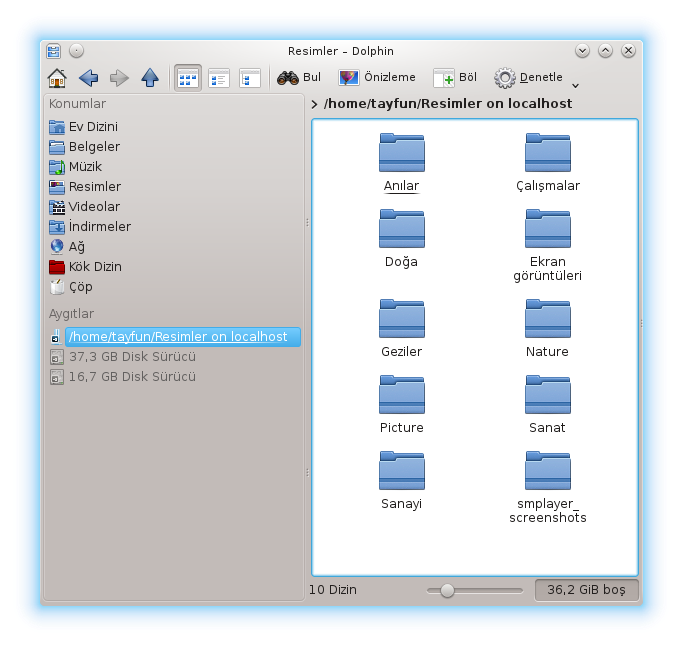Go up one directory level

pos(150,78)
